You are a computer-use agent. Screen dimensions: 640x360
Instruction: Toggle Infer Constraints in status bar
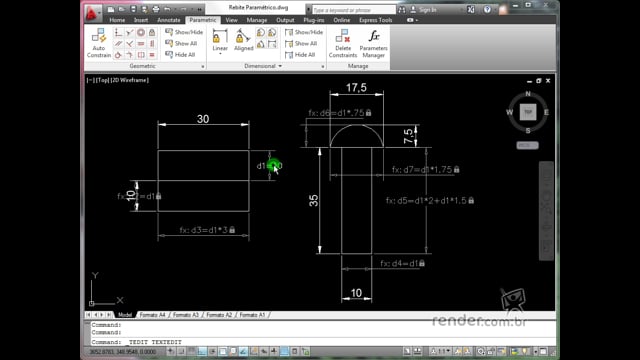coord(171,351)
